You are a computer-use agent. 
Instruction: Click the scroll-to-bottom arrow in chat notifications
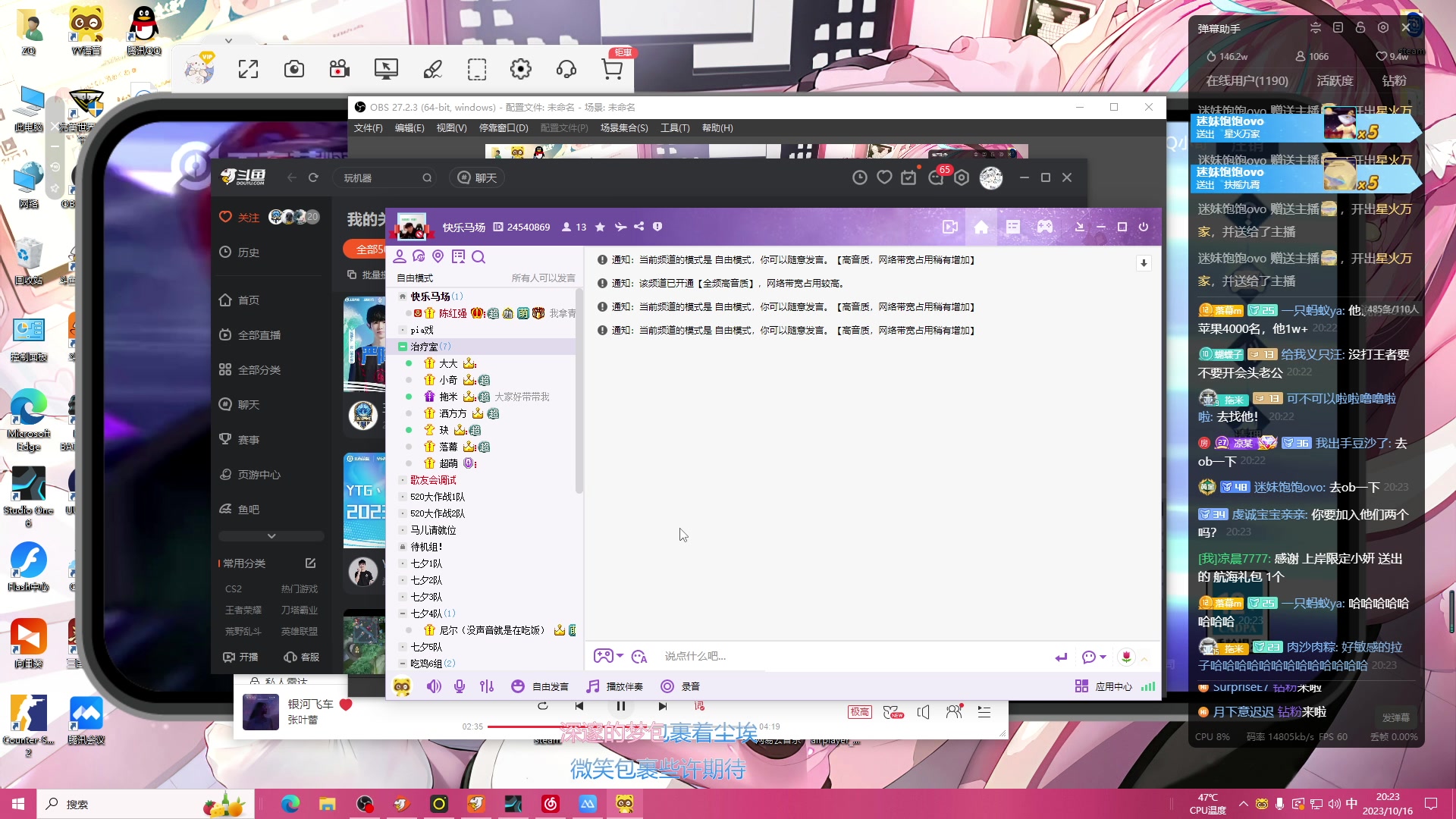tap(1144, 263)
